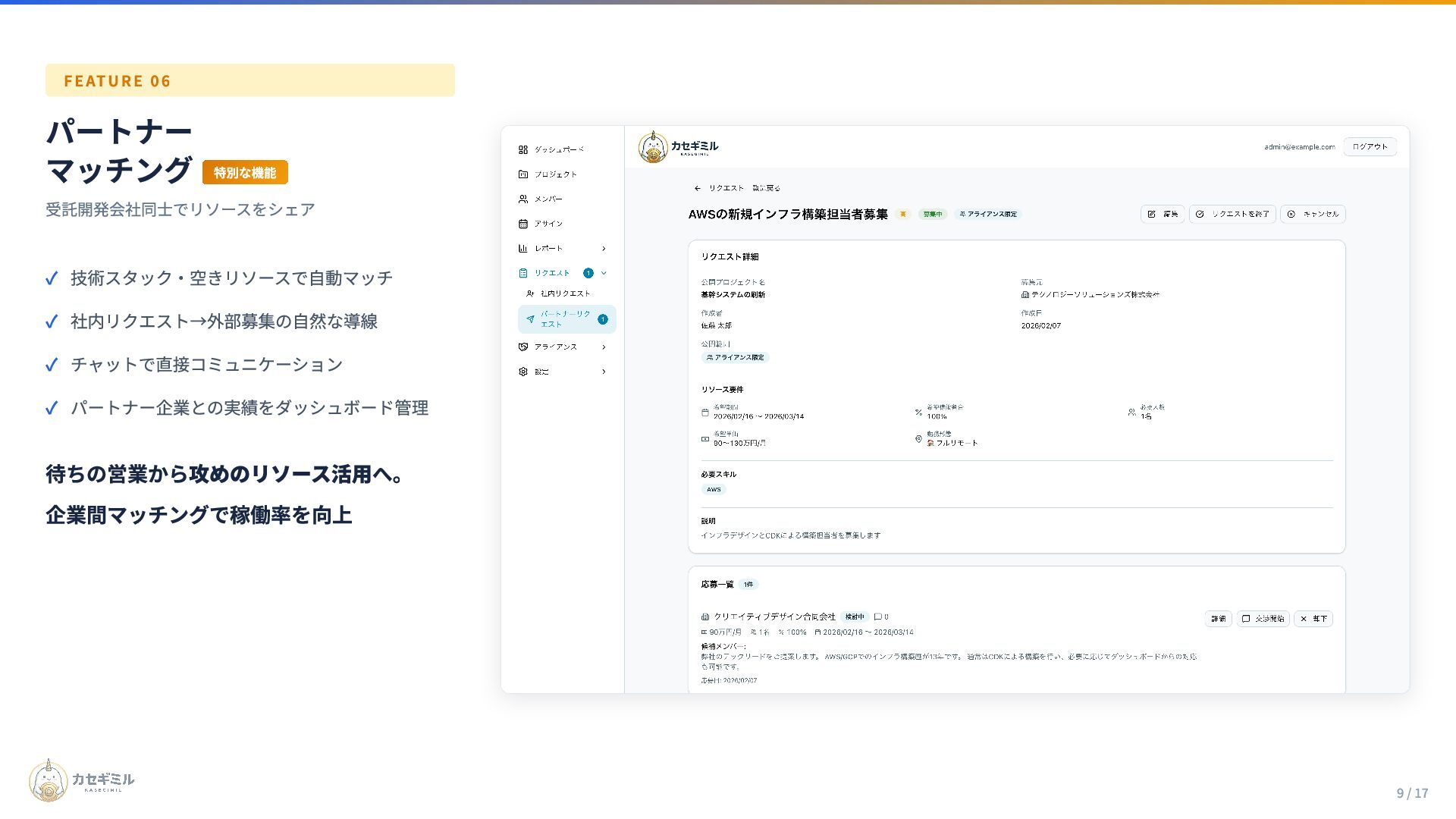Open 詳細 for the applicant company
Viewport: 1456px width, 819px height.
(1218, 619)
